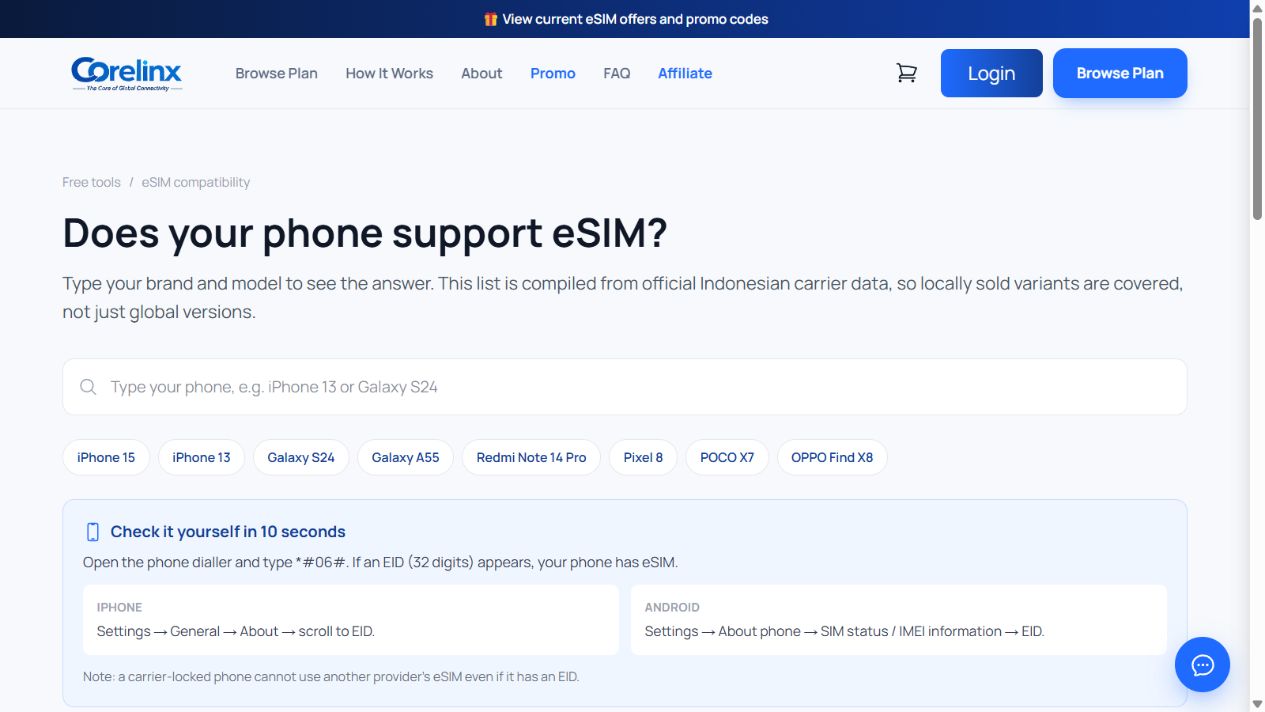Image resolution: width=1265 pixels, height=712 pixels.
Task: Select the iPhone 15 chip
Action: (x=106, y=457)
